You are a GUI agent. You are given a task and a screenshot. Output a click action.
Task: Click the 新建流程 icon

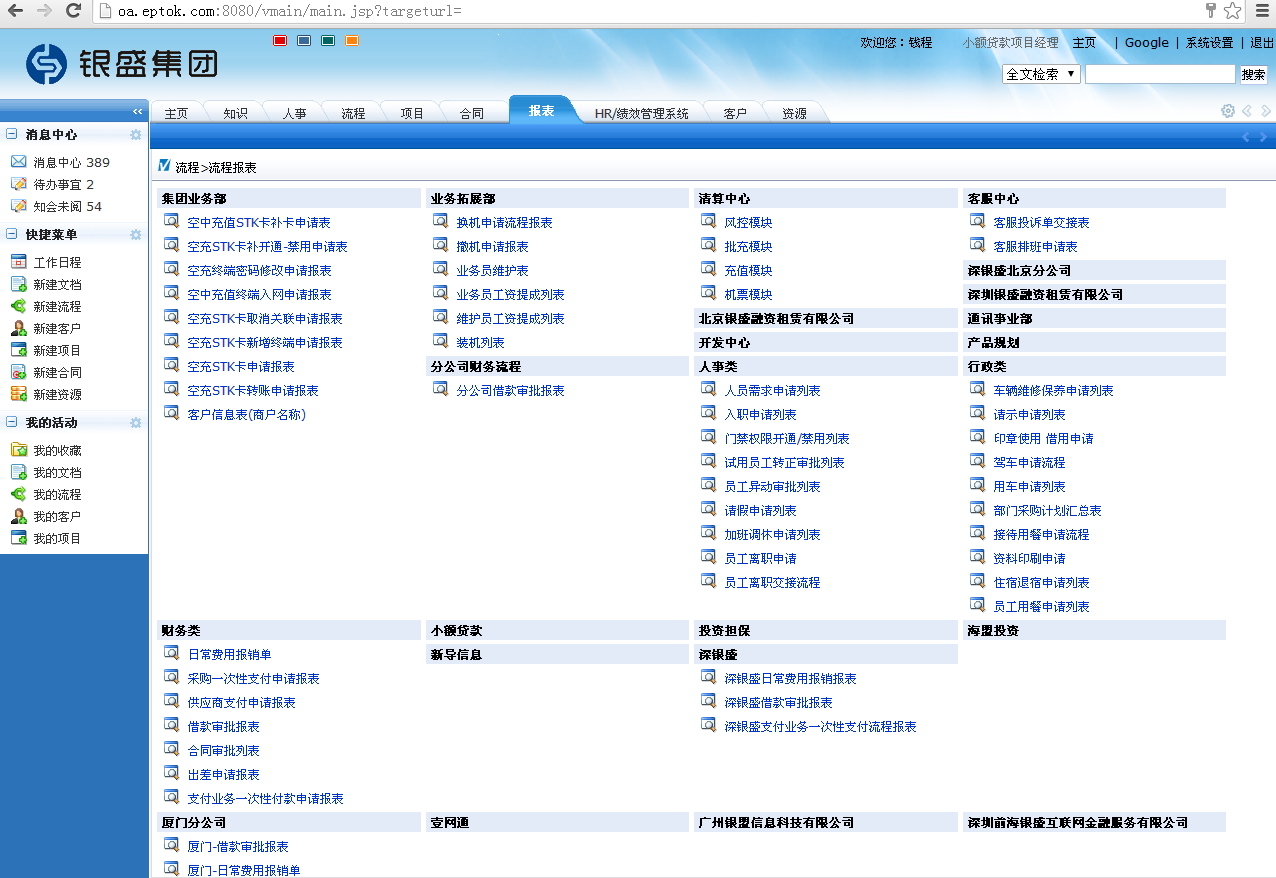point(18,306)
